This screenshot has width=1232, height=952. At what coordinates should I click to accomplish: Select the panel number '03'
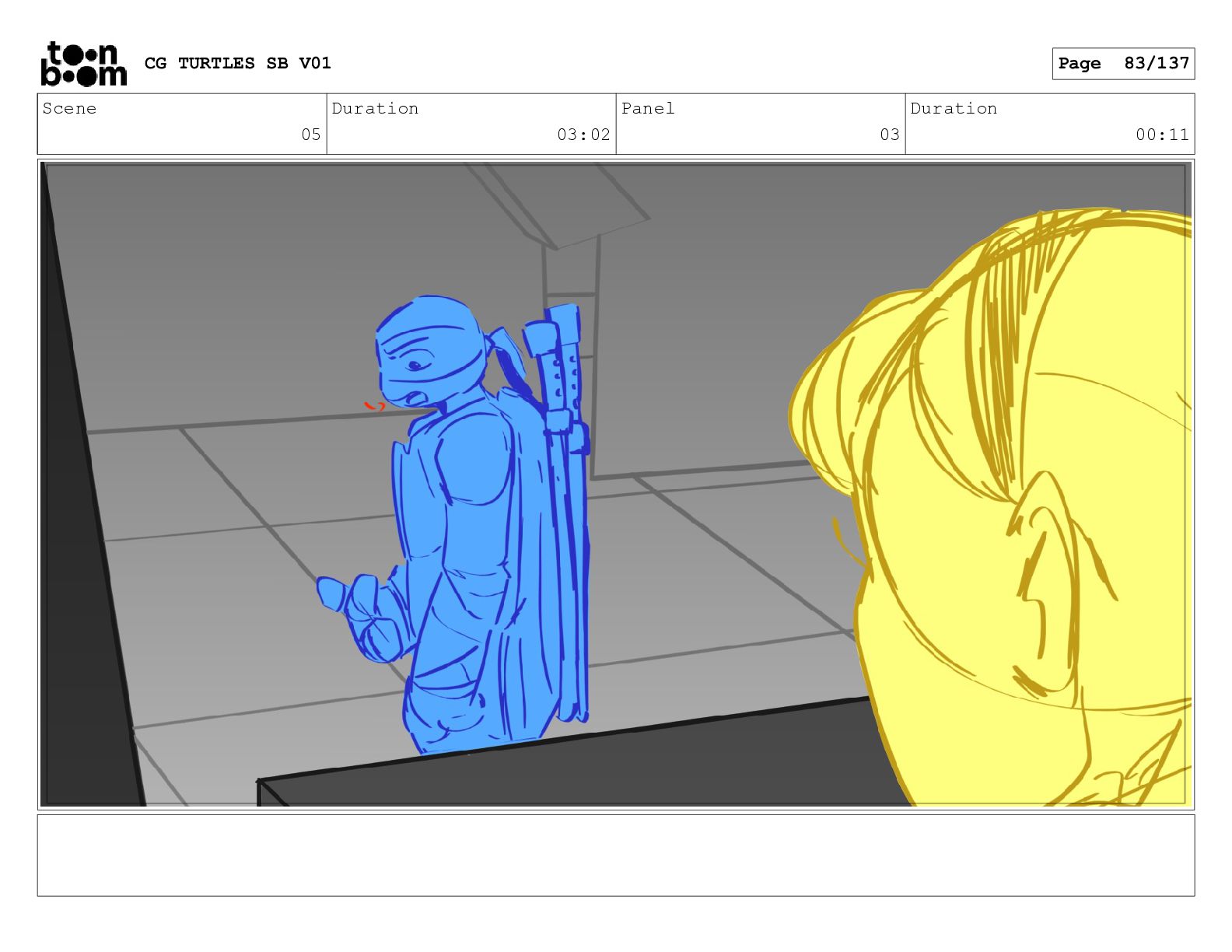tap(890, 135)
